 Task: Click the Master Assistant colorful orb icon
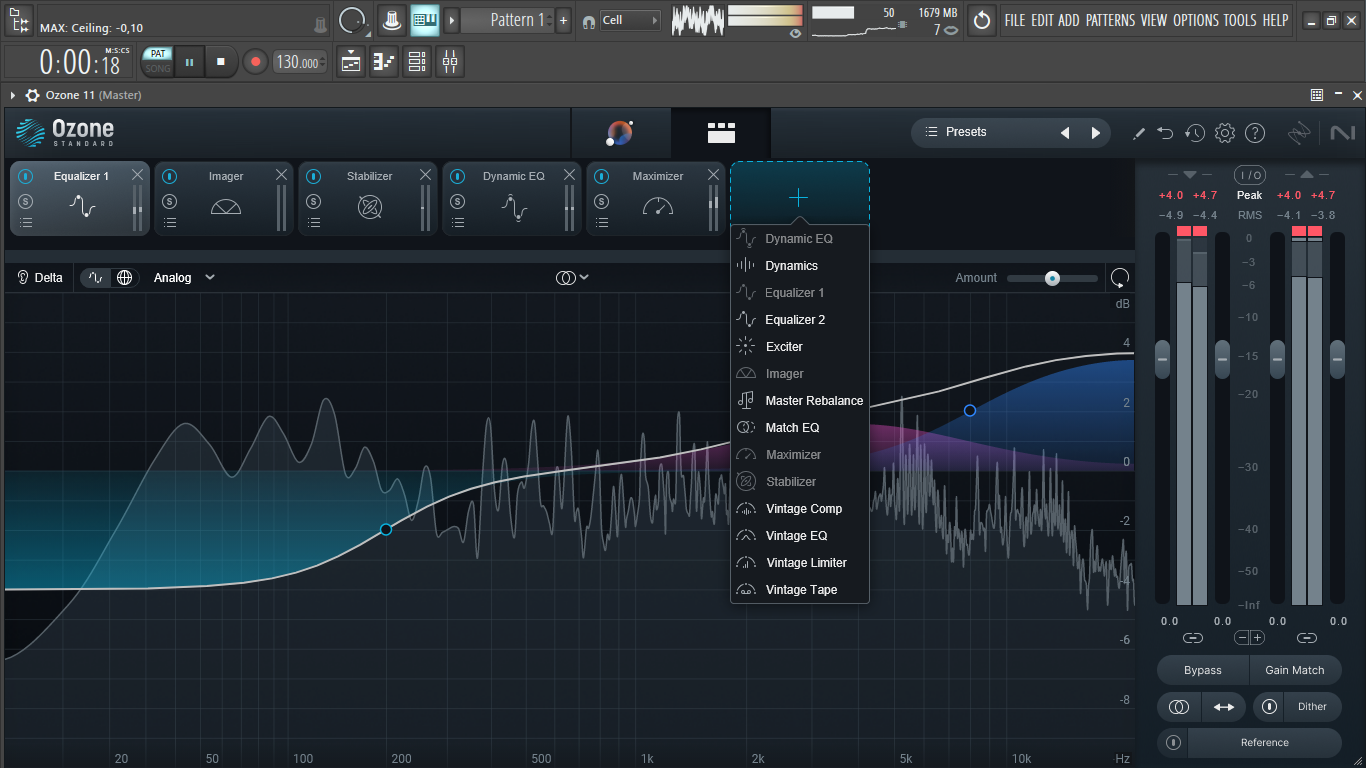coord(620,133)
